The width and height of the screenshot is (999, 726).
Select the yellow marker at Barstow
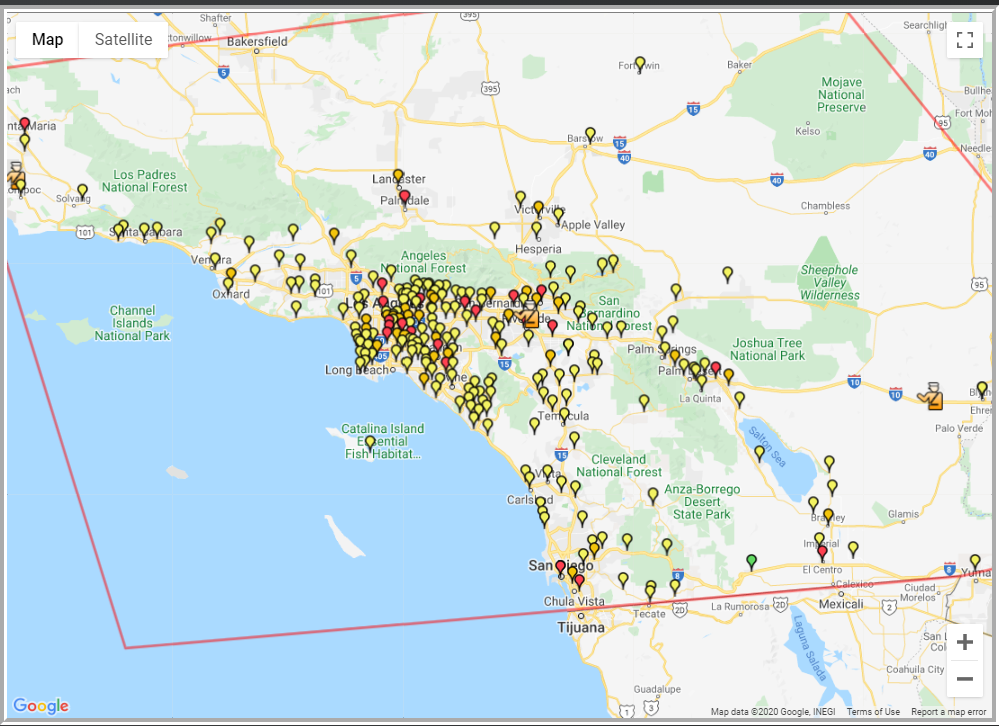[x=591, y=136]
